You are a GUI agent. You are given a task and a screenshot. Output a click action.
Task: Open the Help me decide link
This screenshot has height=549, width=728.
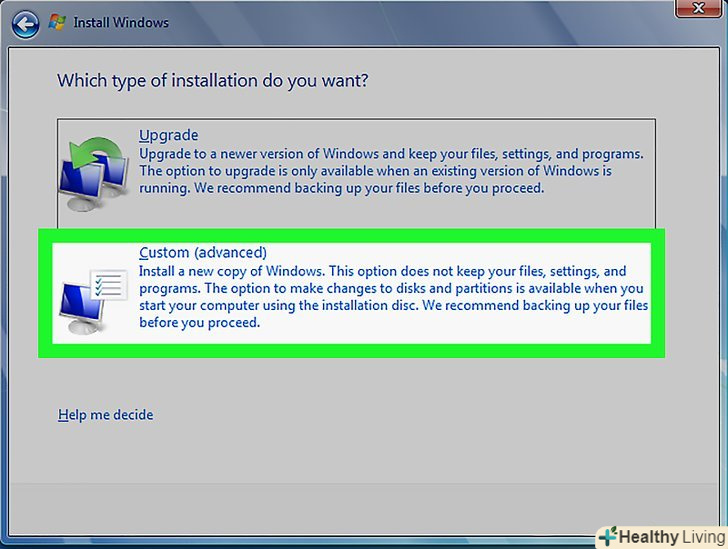pos(105,414)
